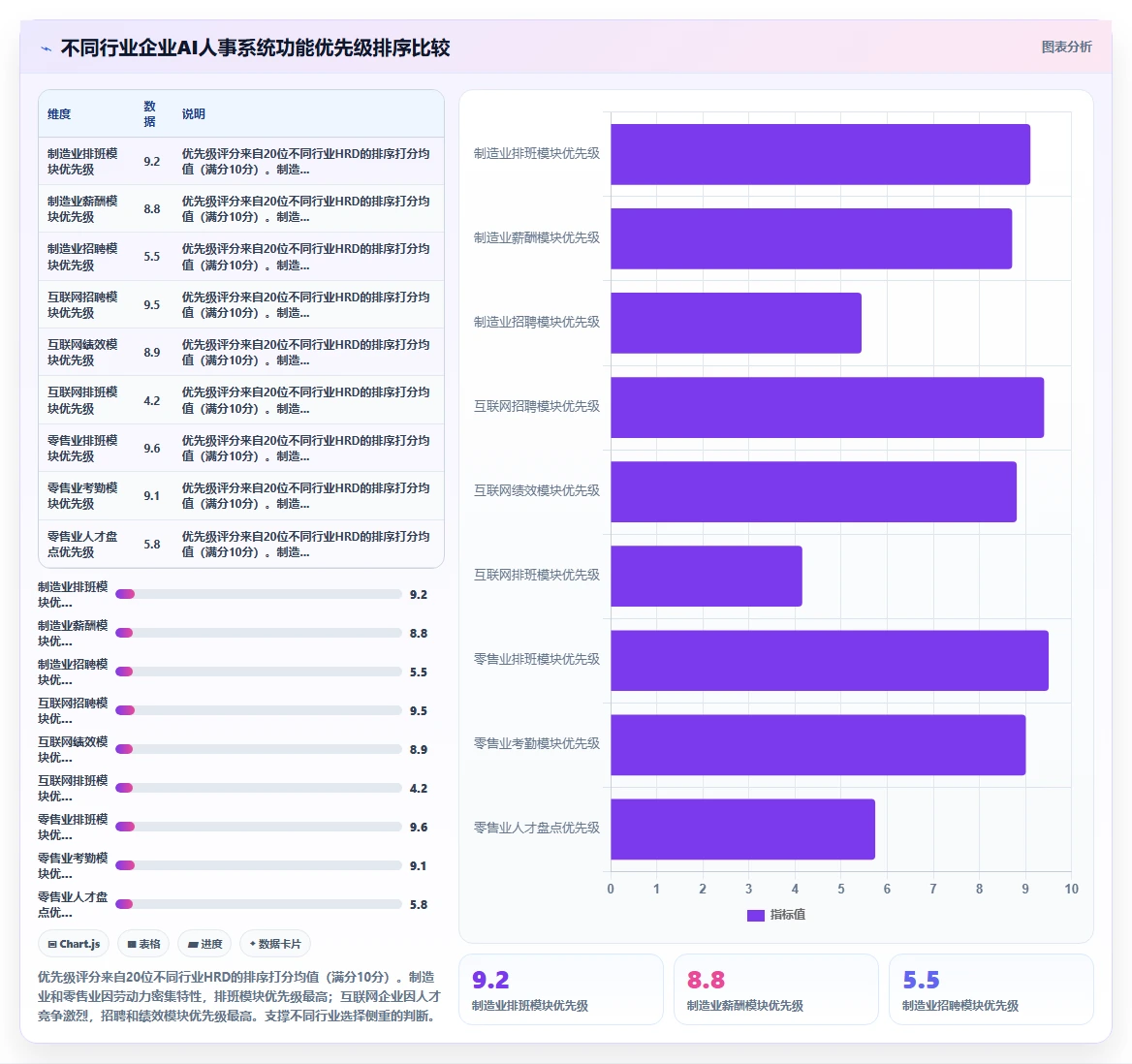Click value 4.2 in the table
The width and height of the screenshot is (1132, 1064).
point(151,400)
